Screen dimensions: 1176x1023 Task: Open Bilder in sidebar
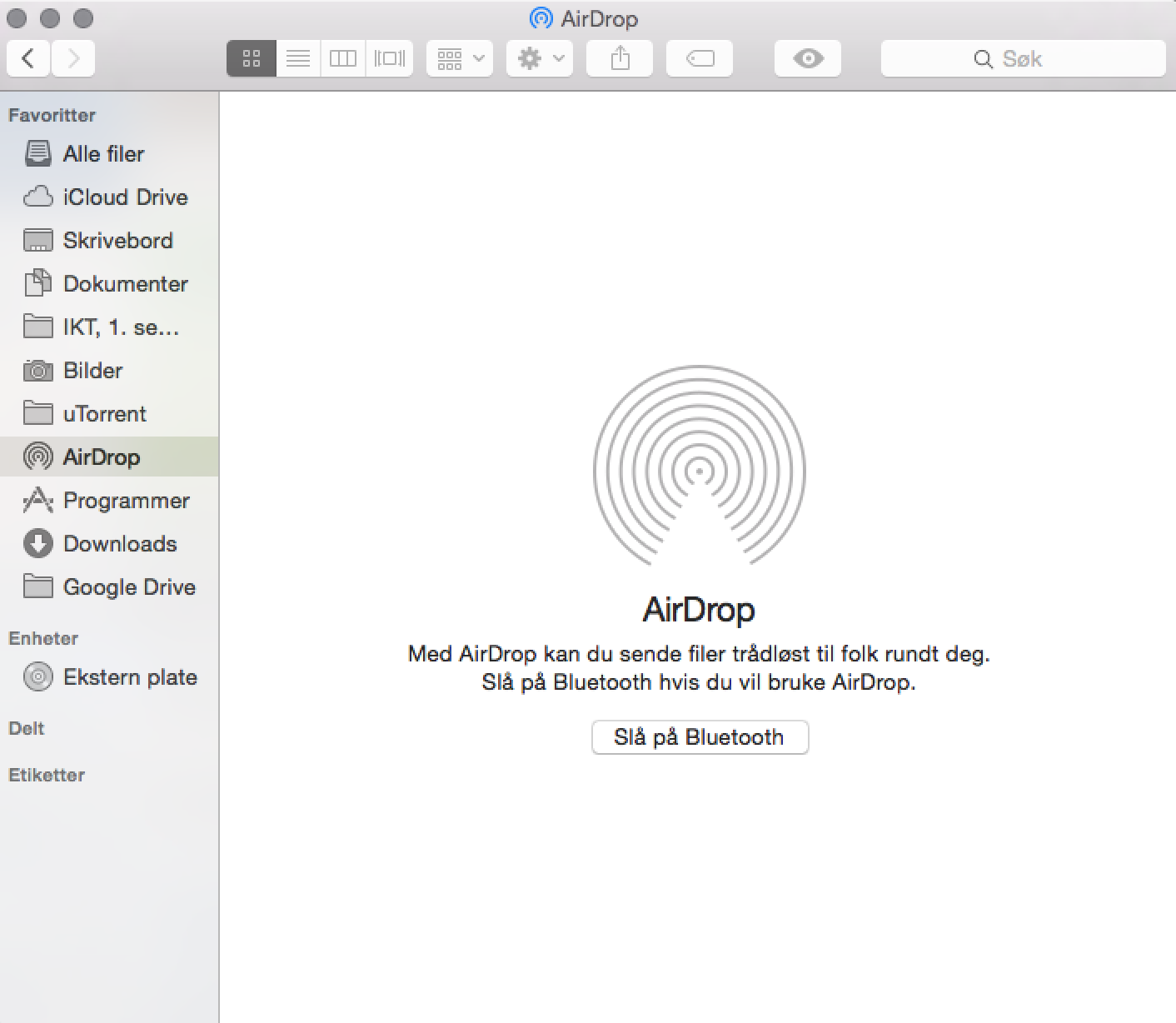pos(109,370)
